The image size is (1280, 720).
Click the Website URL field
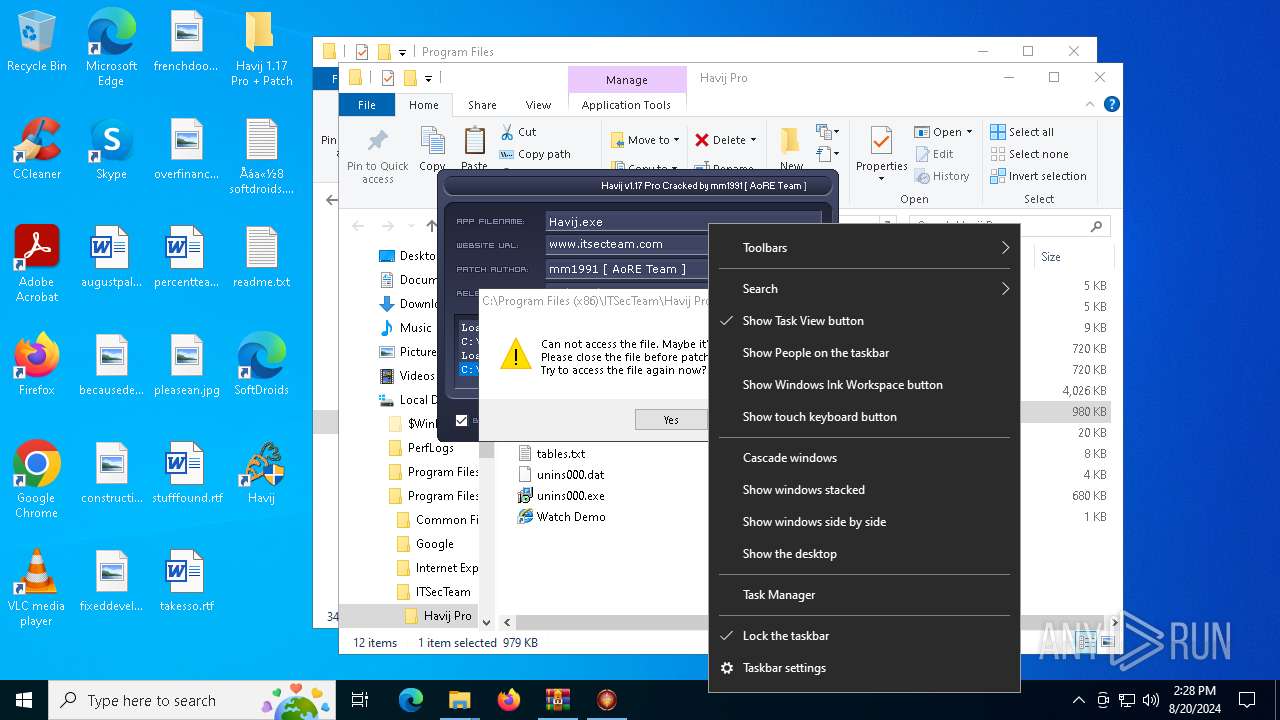[627, 244]
